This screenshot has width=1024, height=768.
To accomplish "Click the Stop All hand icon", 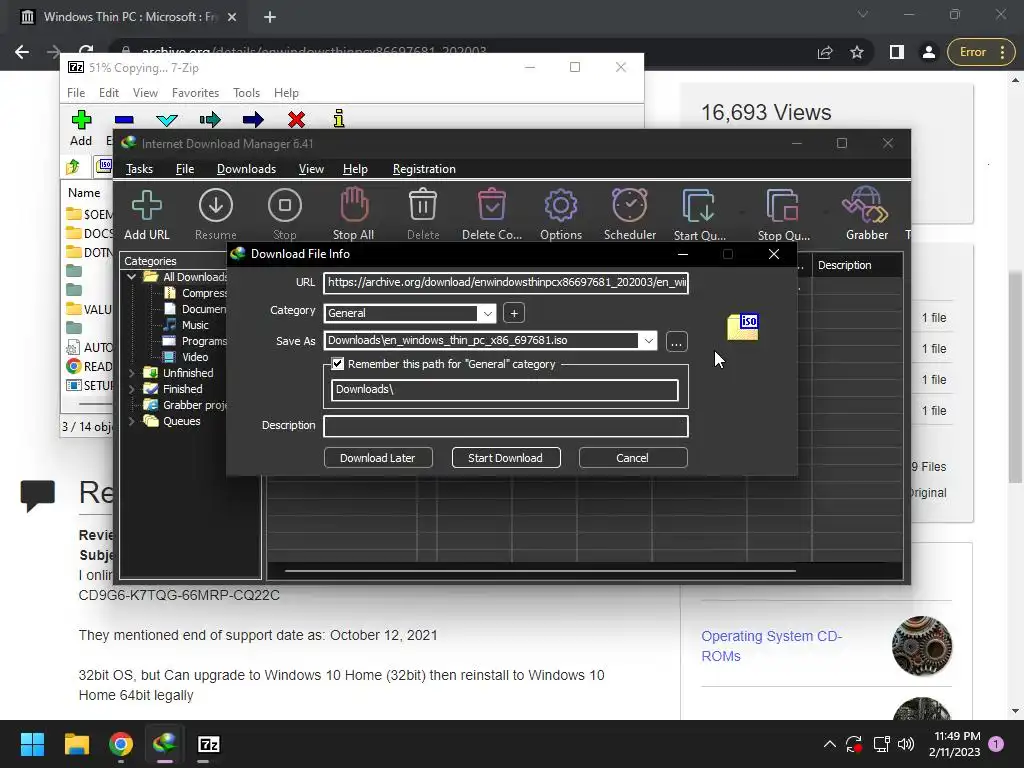I will point(354,205).
